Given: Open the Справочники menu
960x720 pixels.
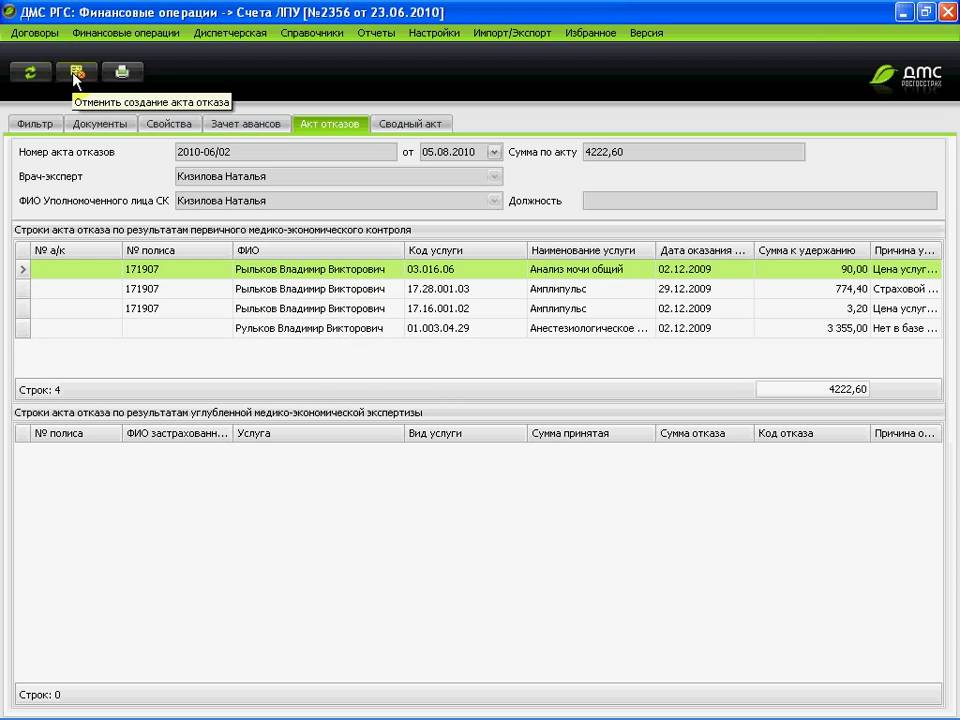Looking at the screenshot, I should pyautogui.click(x=312, y=33).
